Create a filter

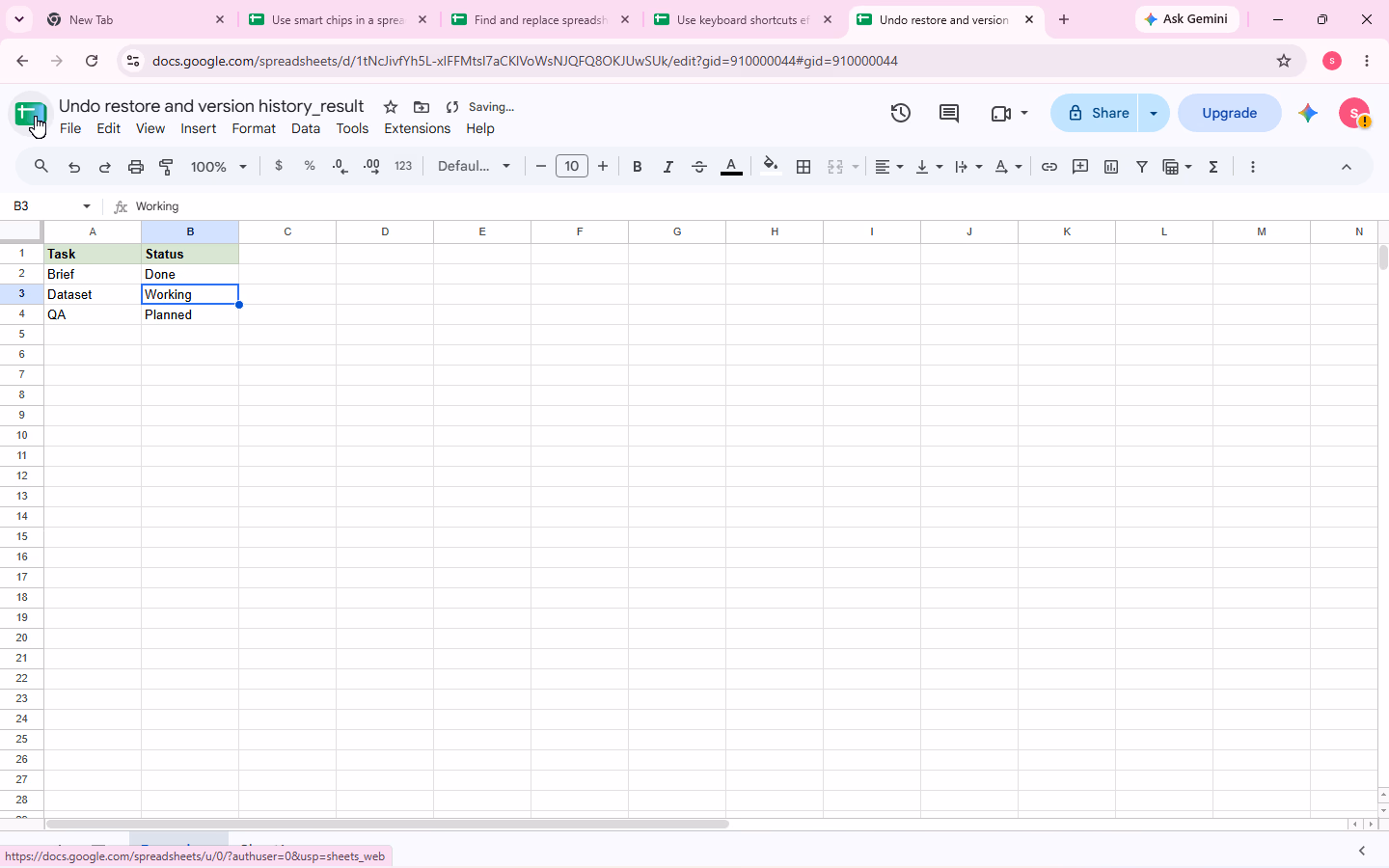[1142, 167]
